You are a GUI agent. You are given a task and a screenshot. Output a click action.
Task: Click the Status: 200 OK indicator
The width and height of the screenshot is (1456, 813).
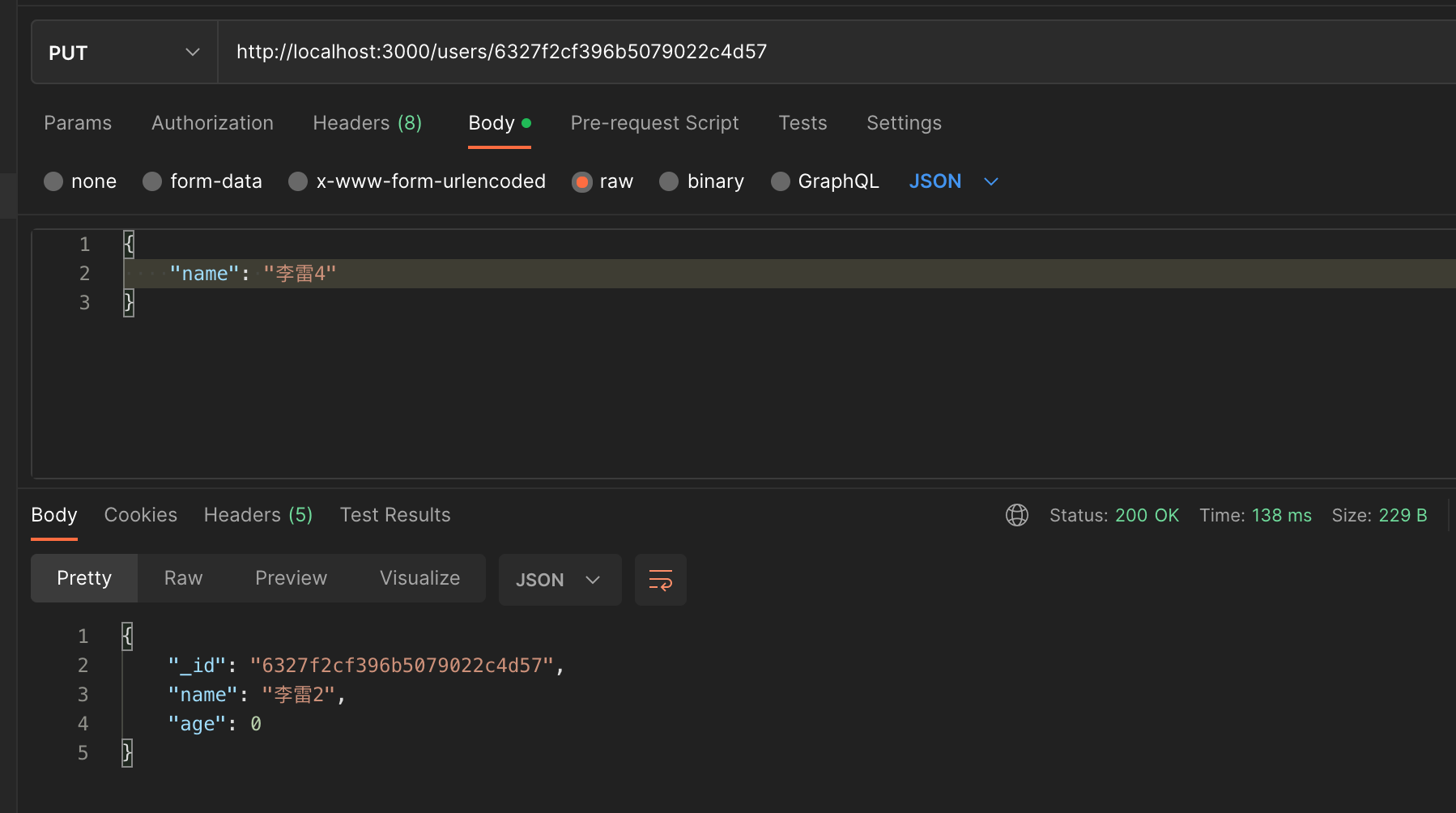point(1114,515)
